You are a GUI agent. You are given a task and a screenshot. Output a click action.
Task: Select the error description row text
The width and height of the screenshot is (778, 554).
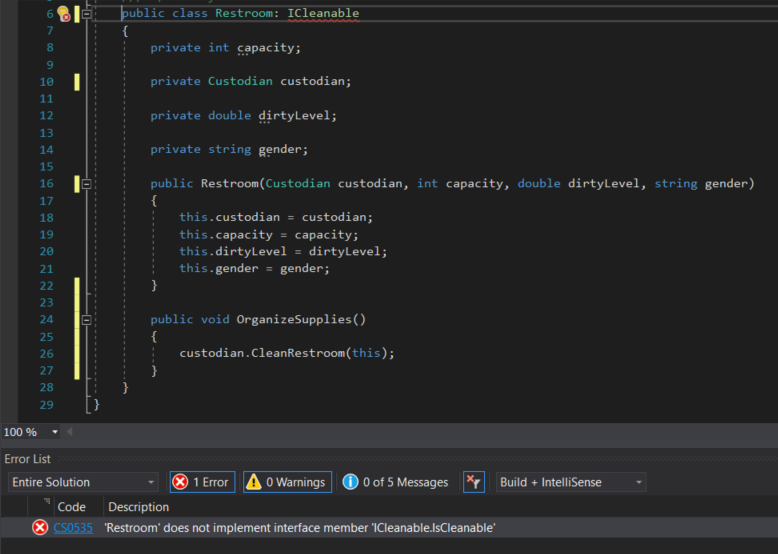tap(300, 527)
